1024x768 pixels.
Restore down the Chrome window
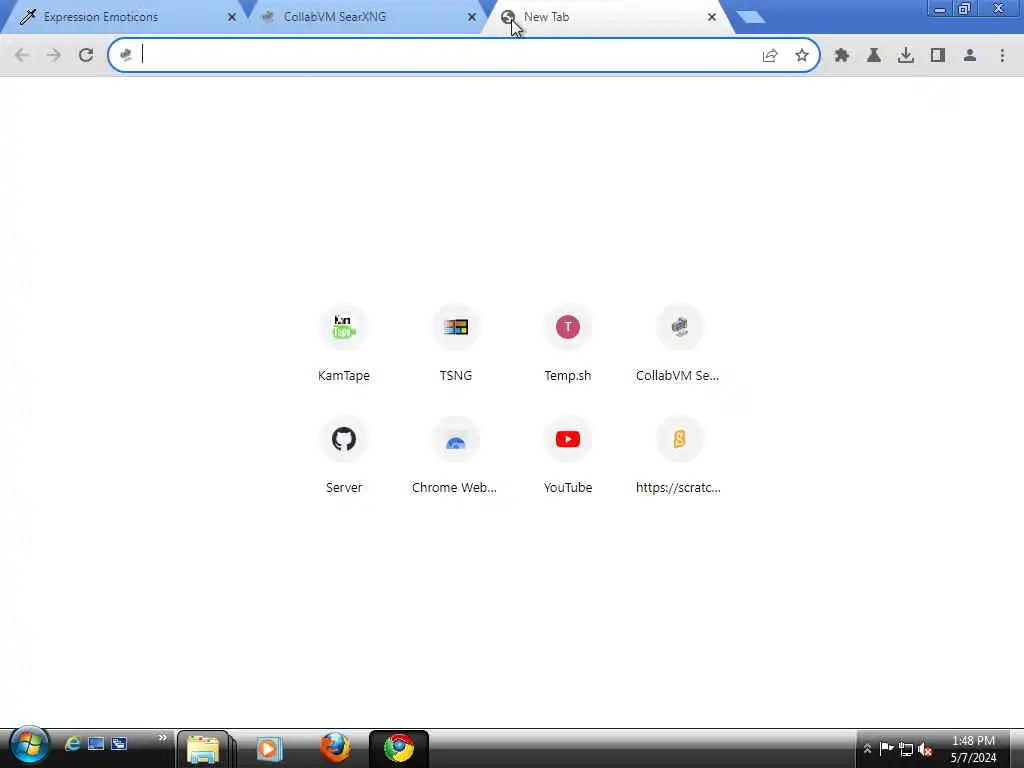tap(965, 8)
